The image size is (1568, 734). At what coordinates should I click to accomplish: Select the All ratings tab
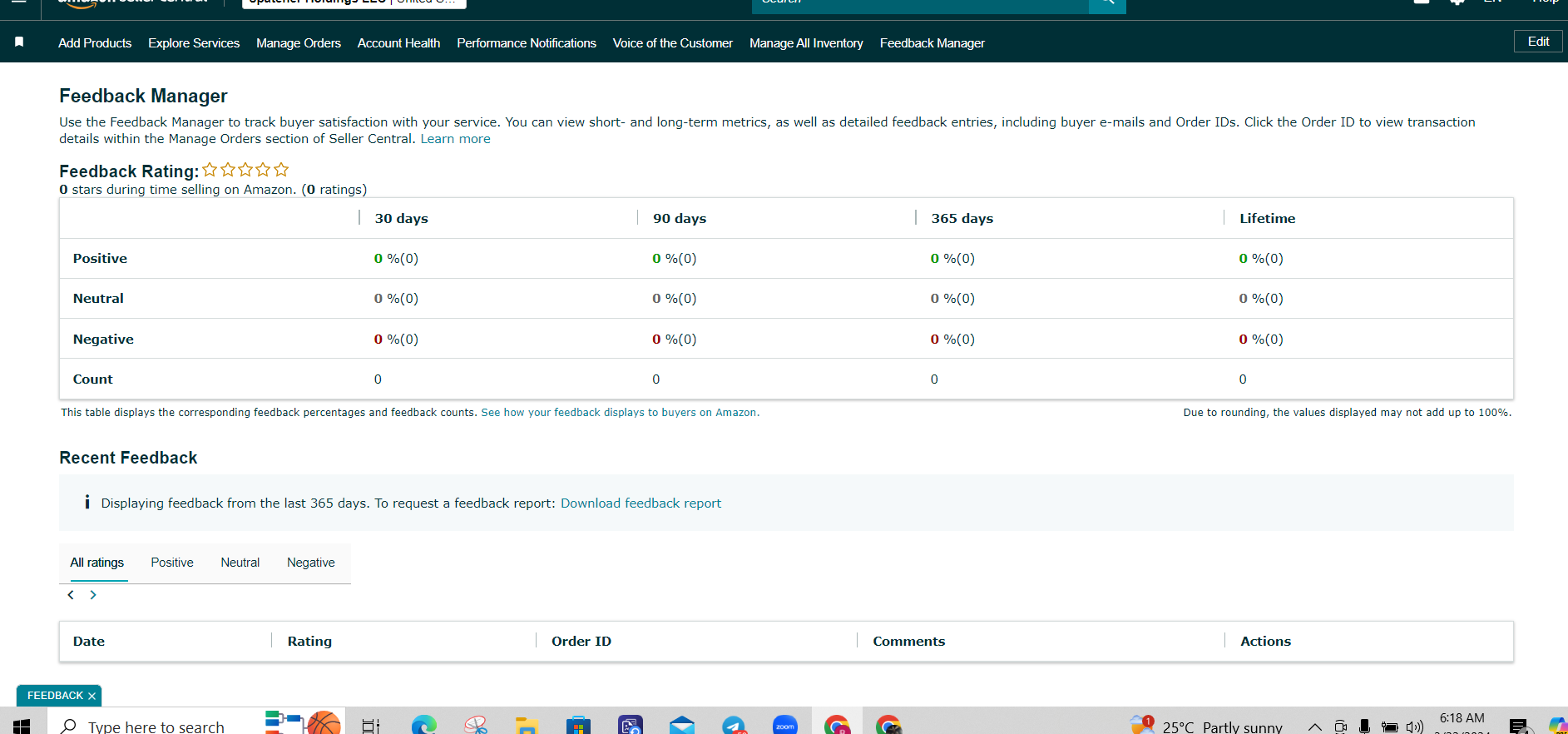click(97, 563)
